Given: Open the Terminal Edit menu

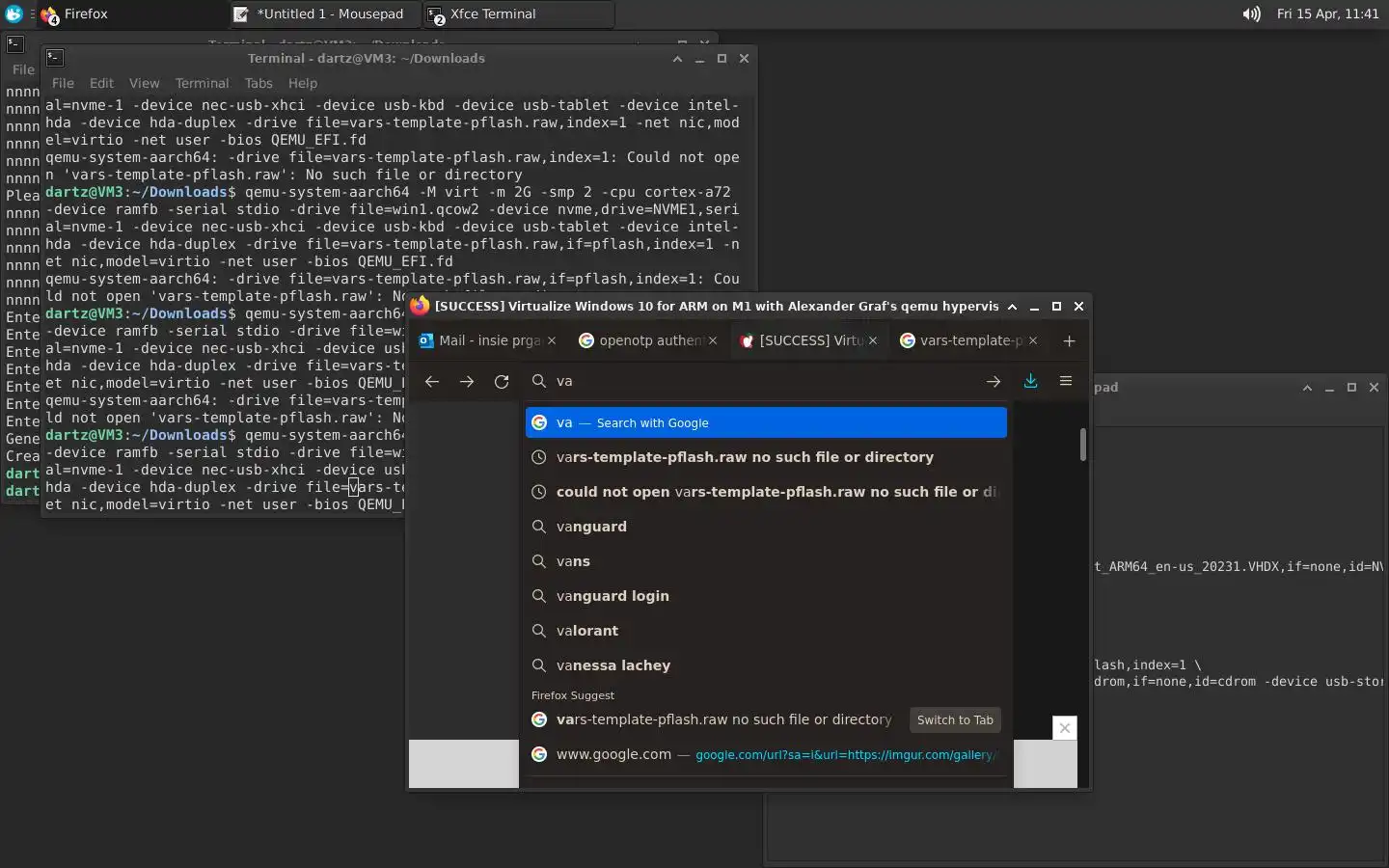Looking at the screenshot, I should point(101,83).
